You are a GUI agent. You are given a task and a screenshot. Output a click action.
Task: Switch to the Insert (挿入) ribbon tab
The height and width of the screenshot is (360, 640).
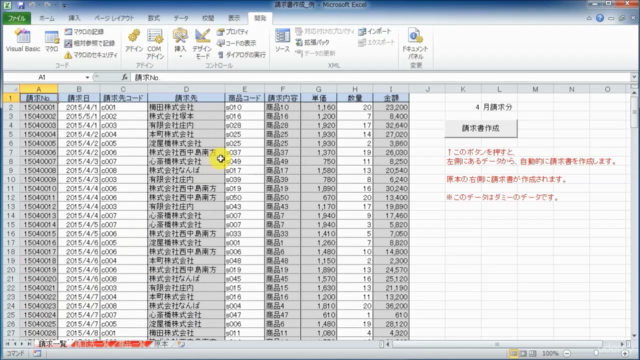74,18
